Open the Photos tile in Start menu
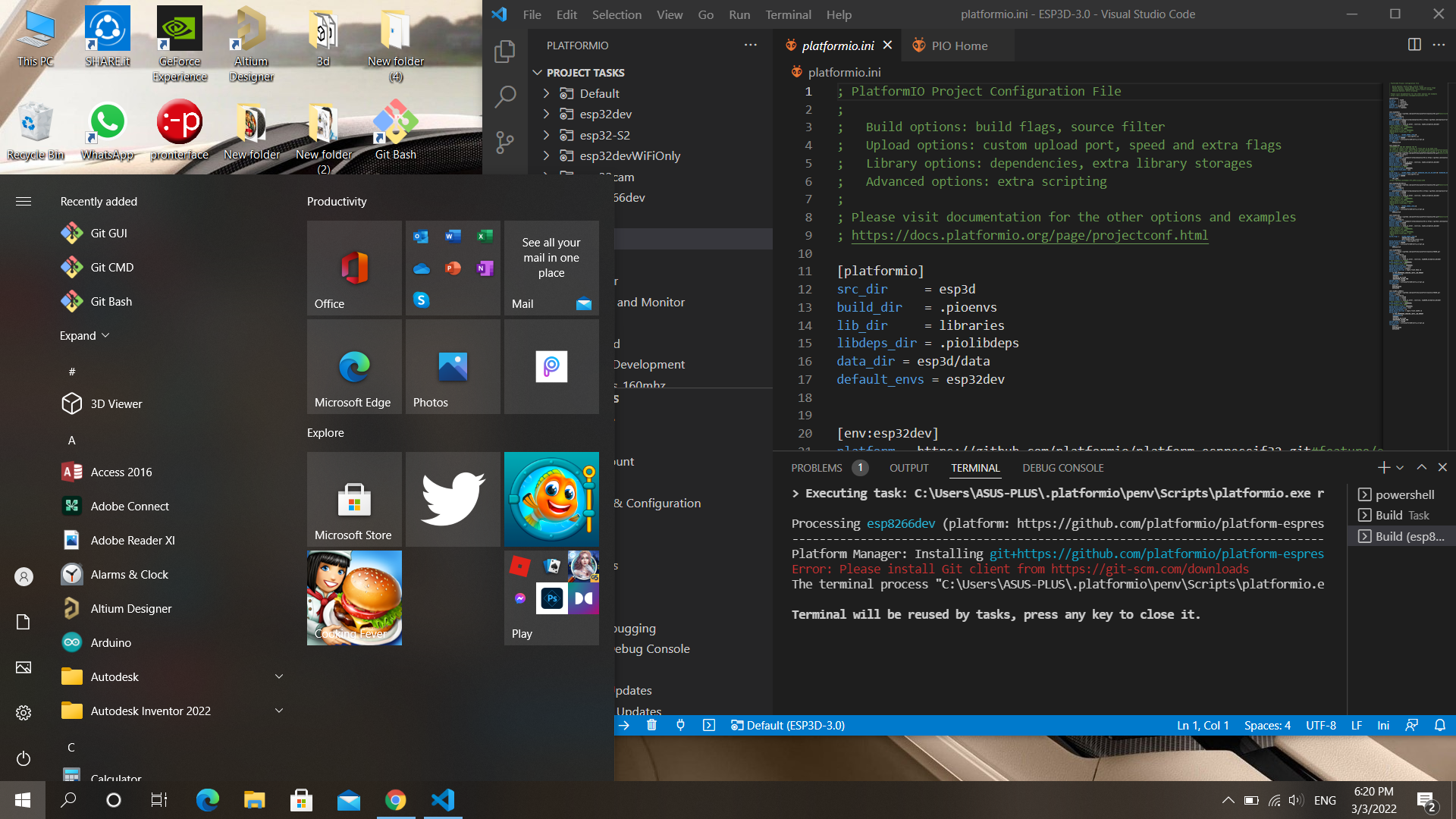The image size is (1456, 819). coord(453,366)
